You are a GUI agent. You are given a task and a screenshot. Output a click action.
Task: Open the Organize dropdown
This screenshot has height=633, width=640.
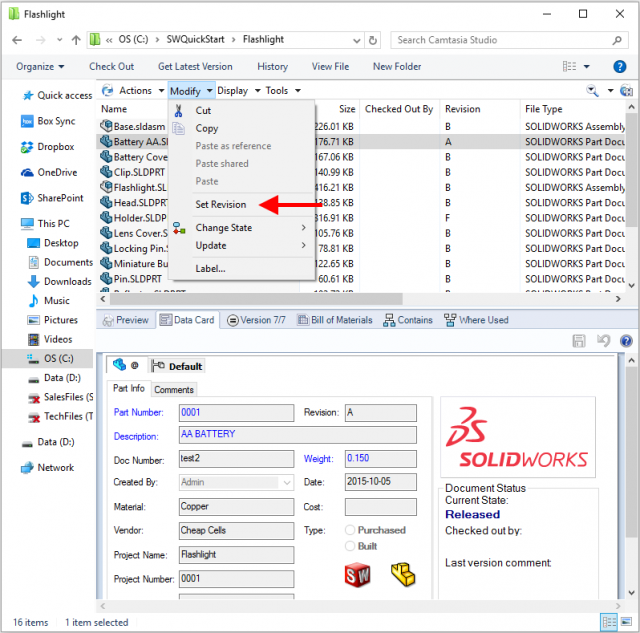(x=40, y=67)
